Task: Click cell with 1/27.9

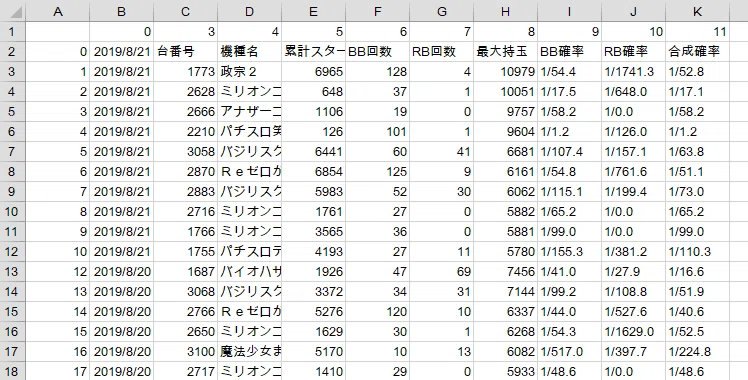Action: pyautogui.click(x=633, y=272)
